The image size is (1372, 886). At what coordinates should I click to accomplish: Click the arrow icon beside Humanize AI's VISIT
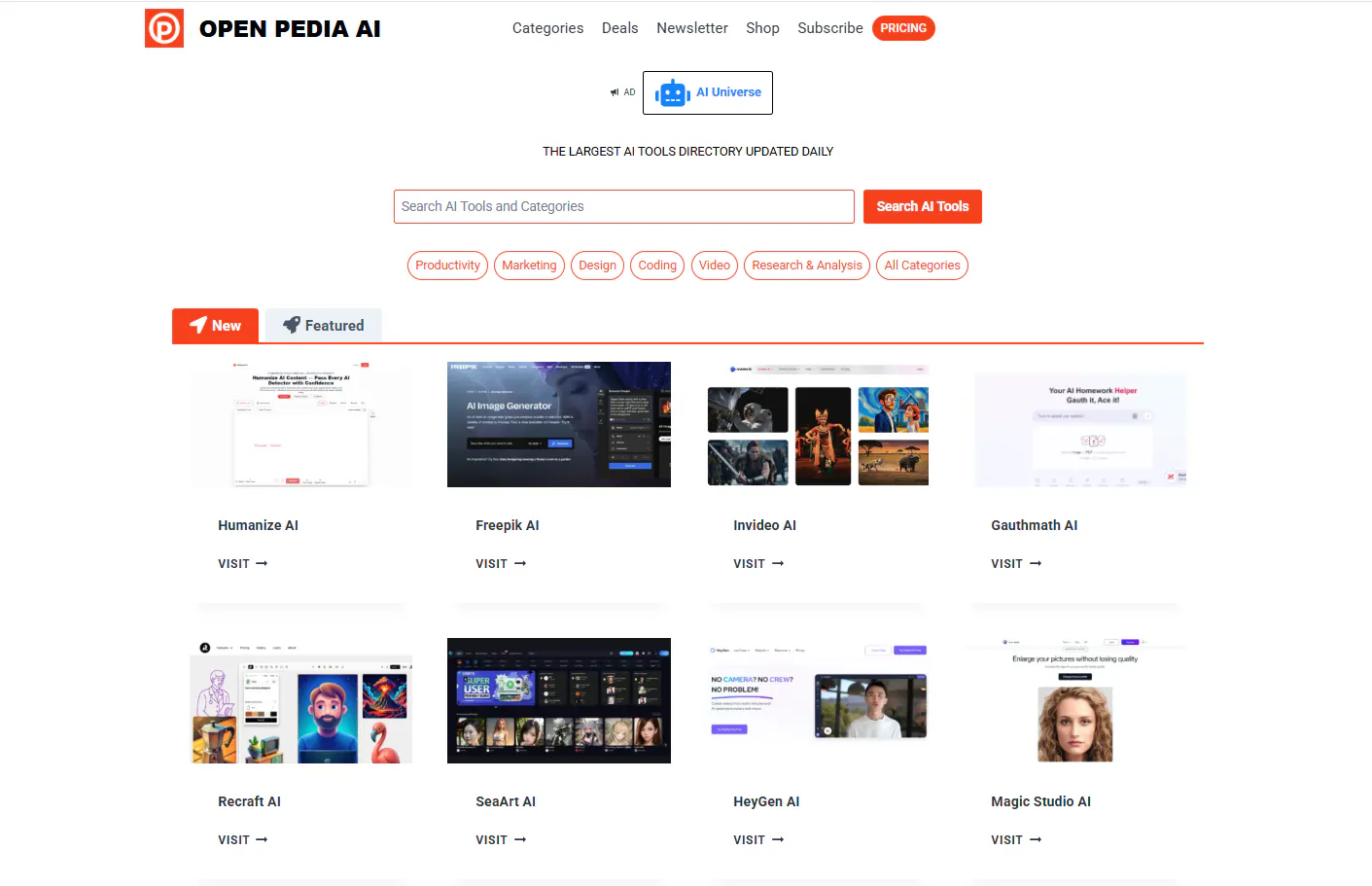coord(262,564)
